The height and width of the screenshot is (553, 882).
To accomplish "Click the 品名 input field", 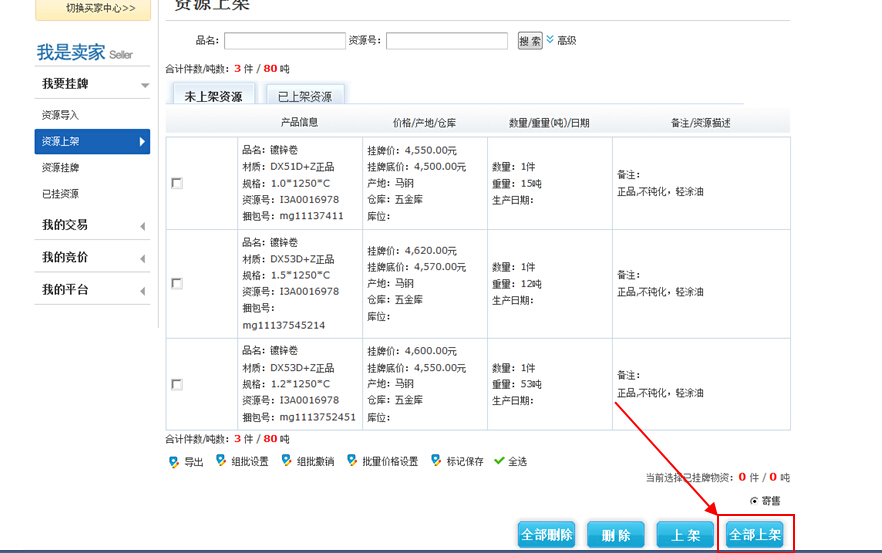I will pos(285,41).
